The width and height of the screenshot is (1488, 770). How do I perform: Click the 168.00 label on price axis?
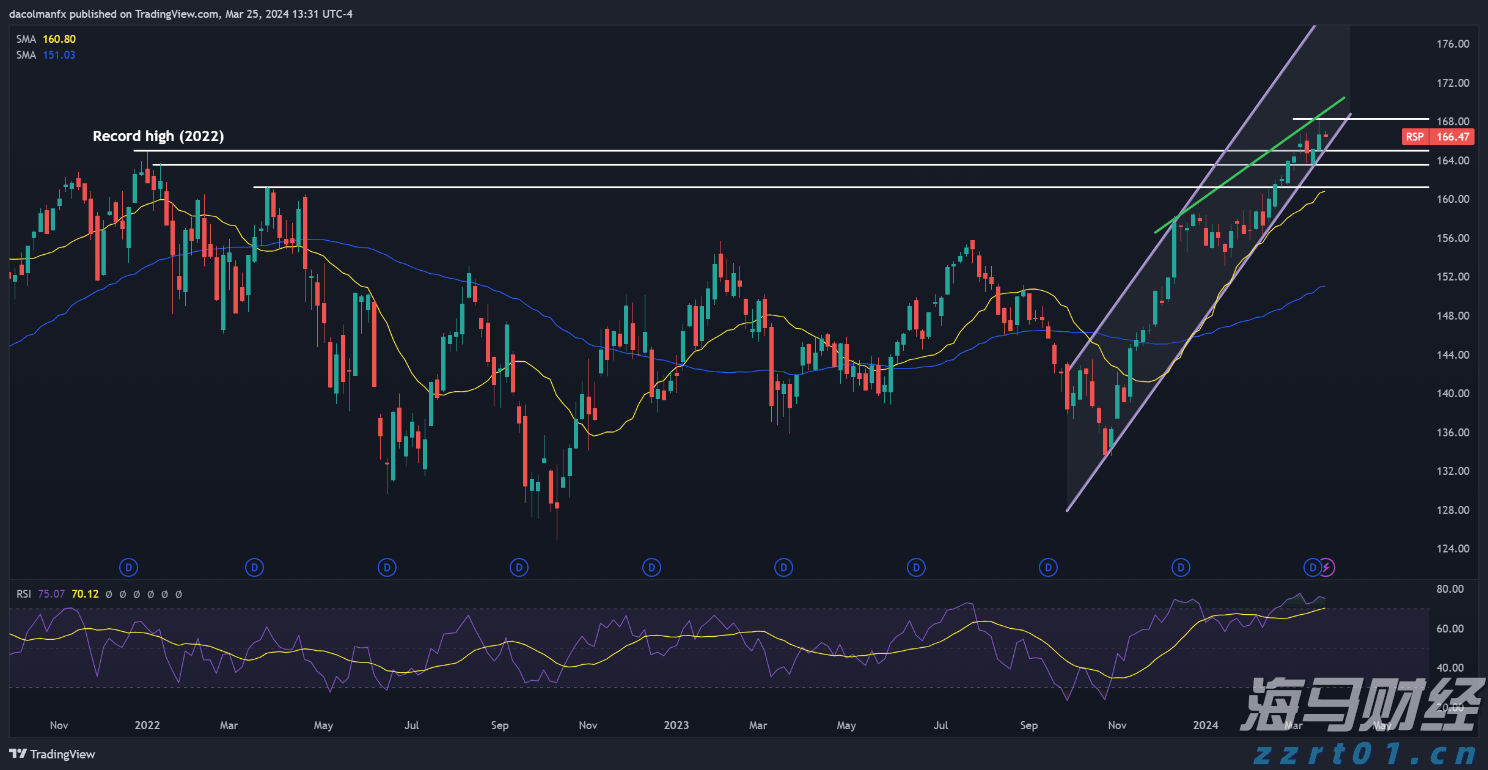[x=1451, y=121]
